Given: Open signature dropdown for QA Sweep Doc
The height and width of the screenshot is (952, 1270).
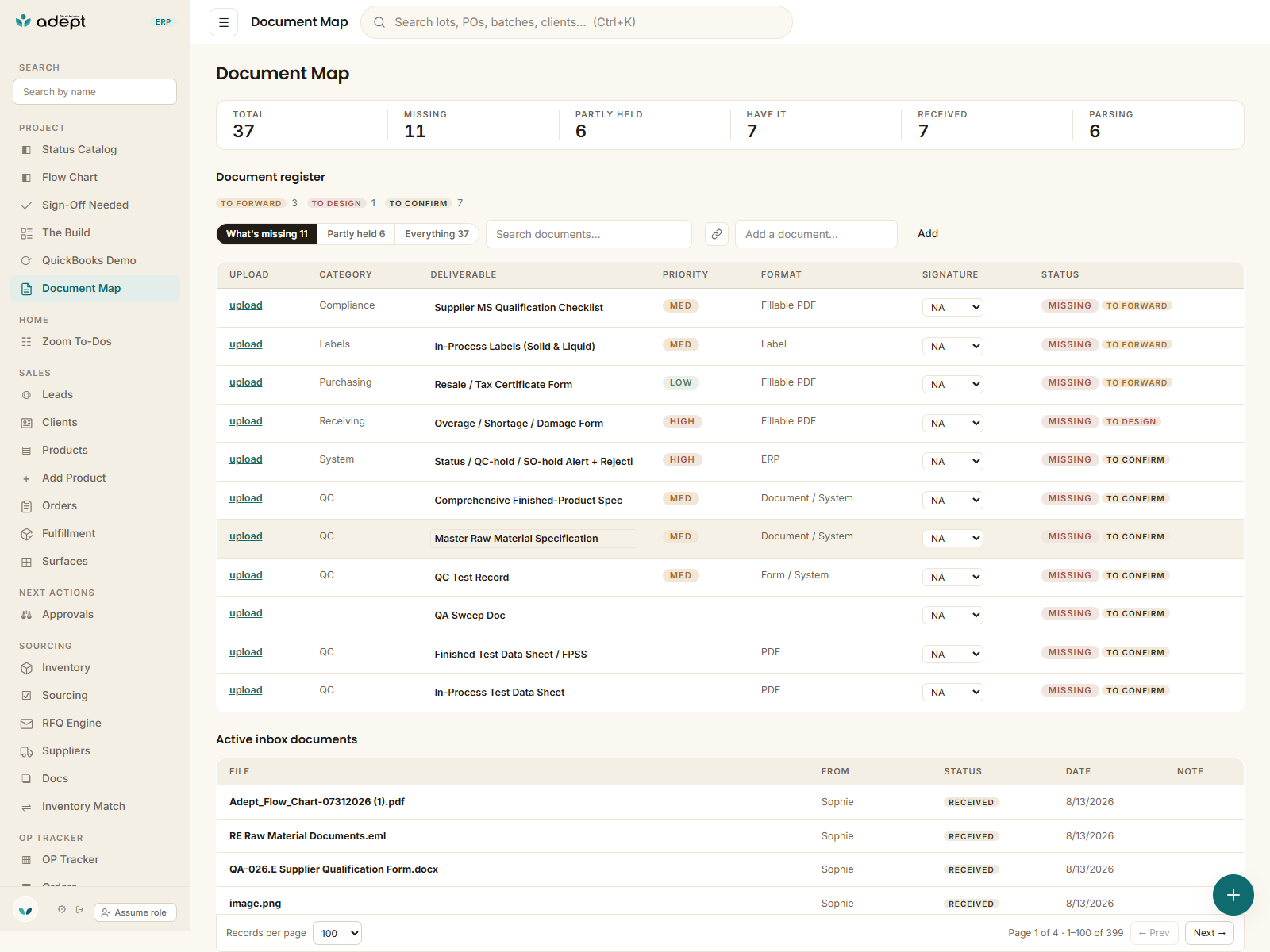Looking at the screenshot, I should (952, 615).
